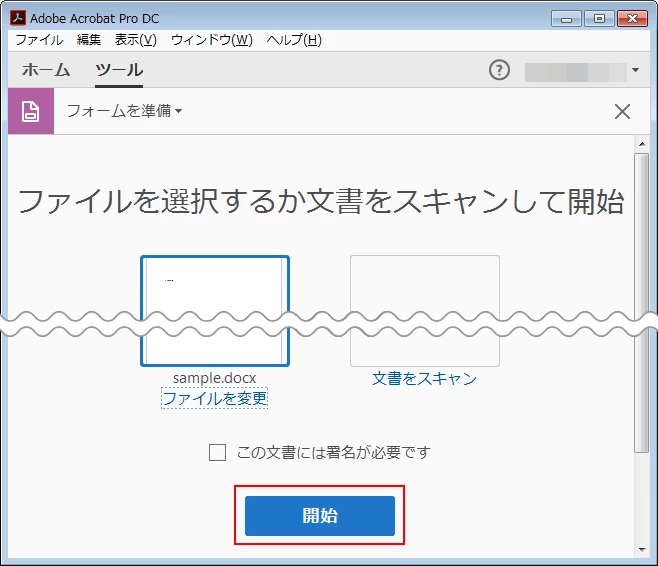This screenshot has width=658, height=566.
Task: Click the 文書をスキャン link
Action: point(425,378)
